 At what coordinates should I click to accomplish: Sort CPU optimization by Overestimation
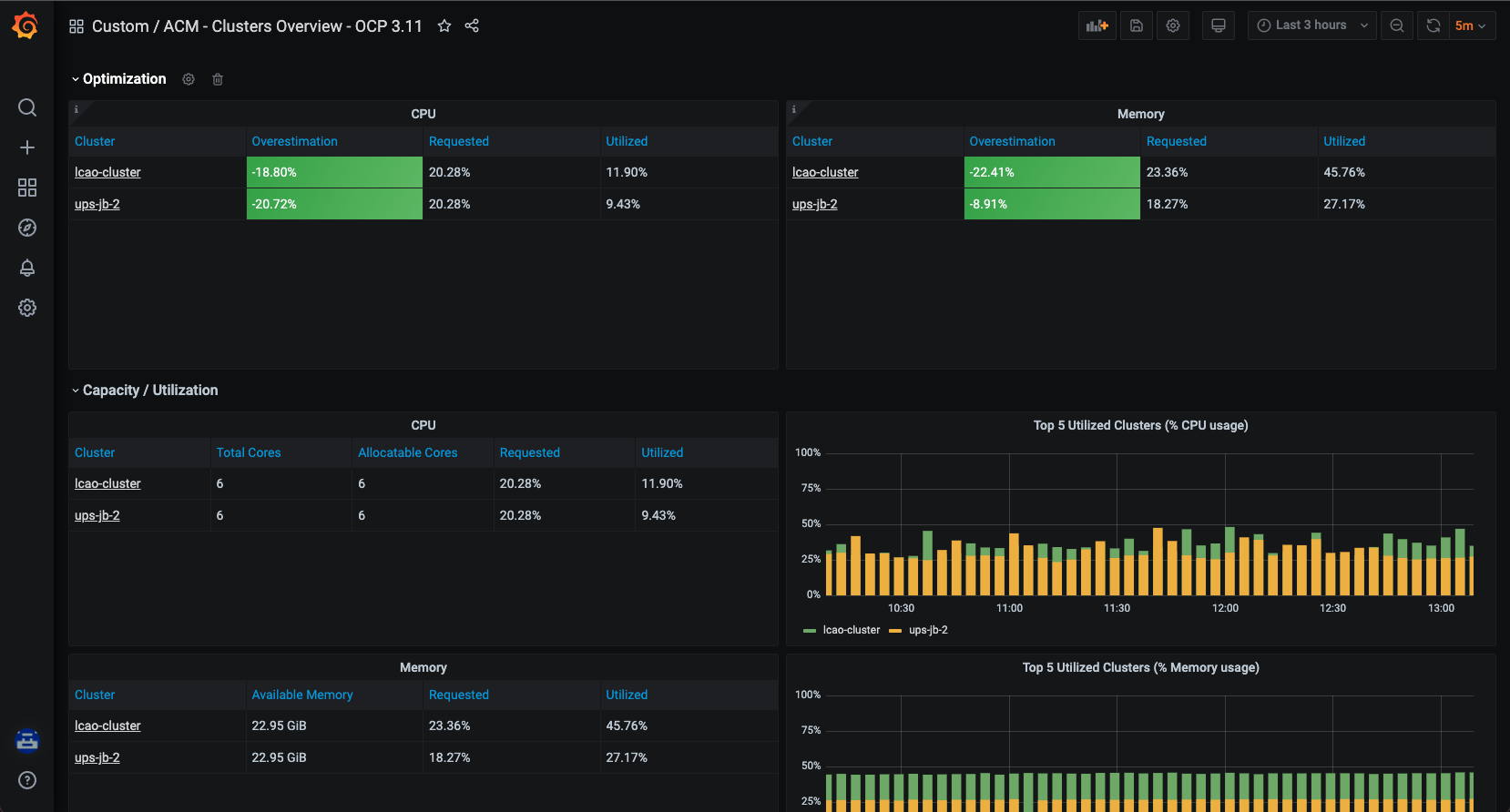point(295,141)
